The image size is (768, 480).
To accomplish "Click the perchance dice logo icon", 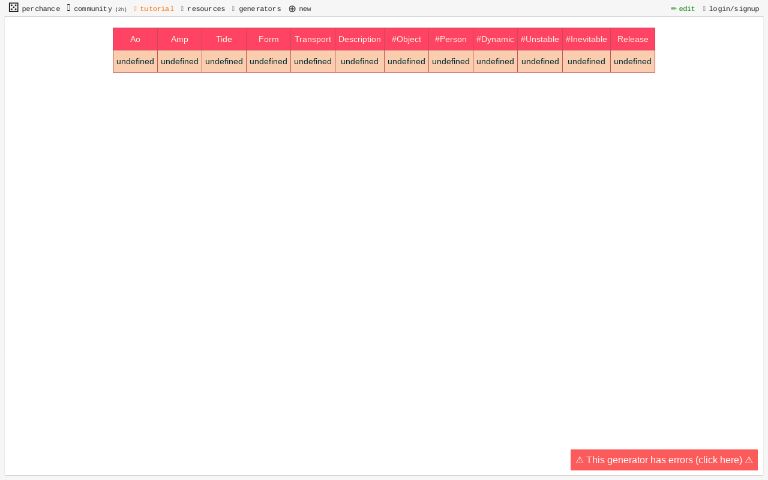I will (x=13, y=8).
